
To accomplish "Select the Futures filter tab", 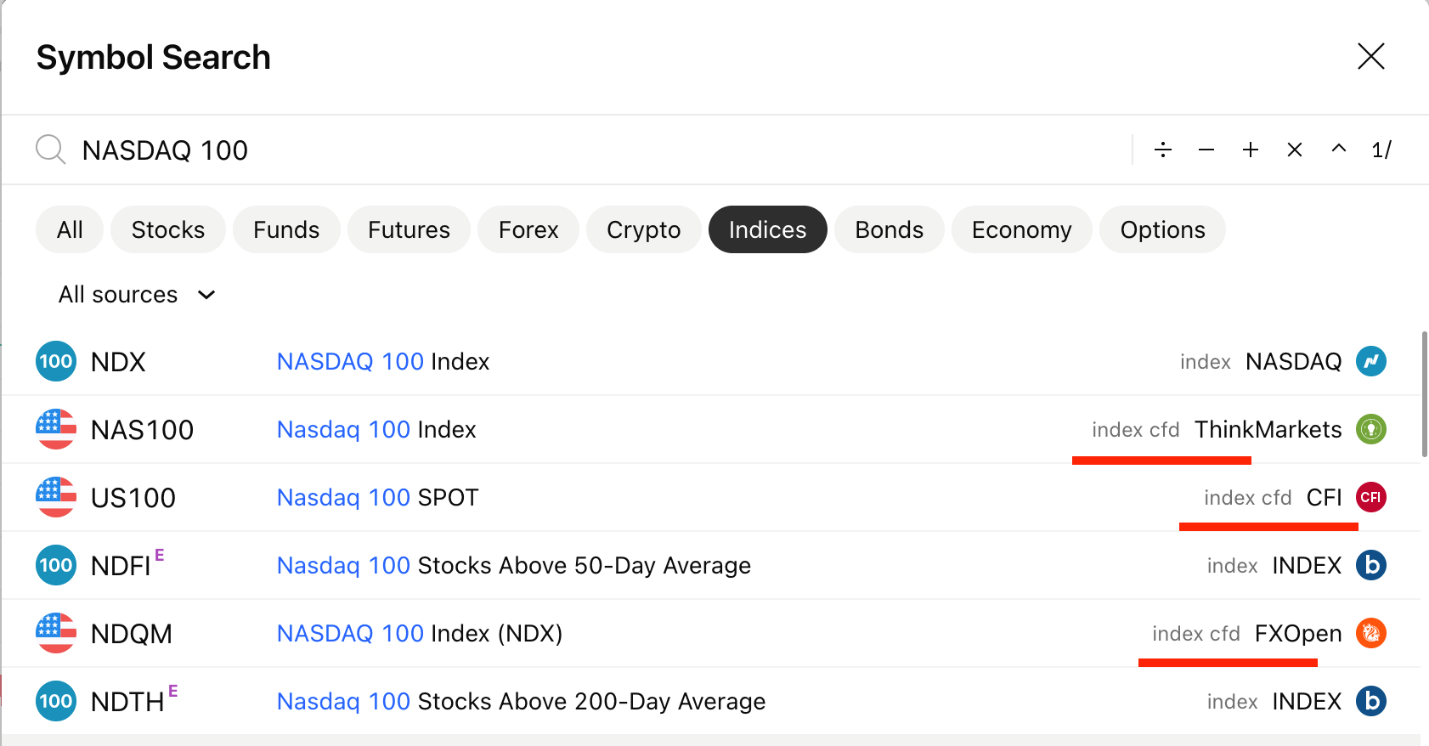I will [409, 230].
